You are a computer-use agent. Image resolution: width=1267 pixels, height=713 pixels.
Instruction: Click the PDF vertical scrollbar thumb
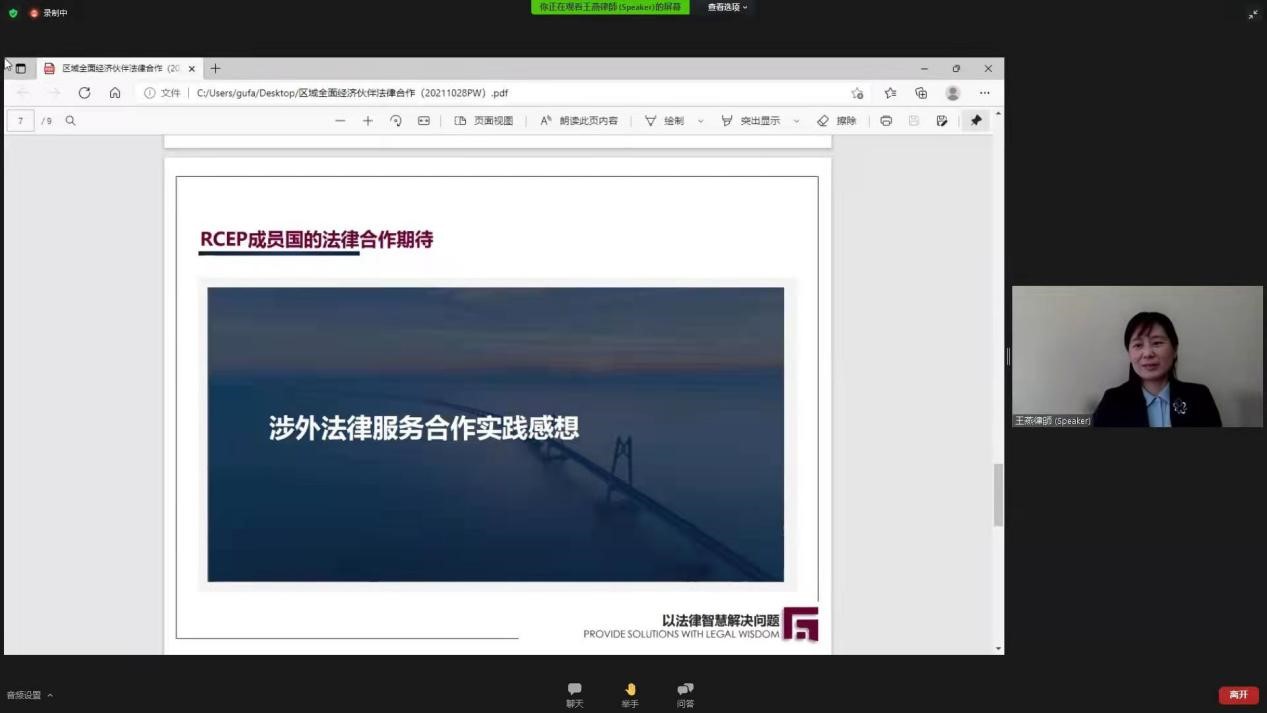point(998,495)
